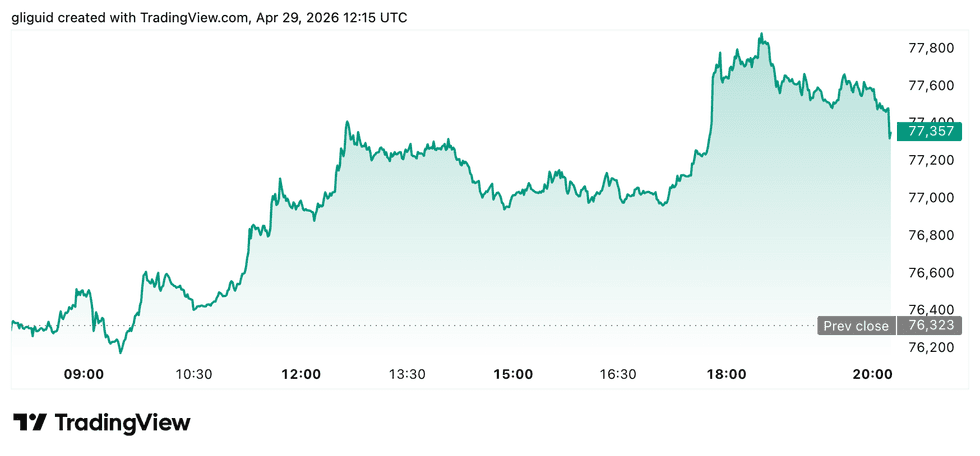Image resolution: width=980 pixels, height=456 pixels.
Task: Select the 10:30 time axis label
Action: coord(194,374)
